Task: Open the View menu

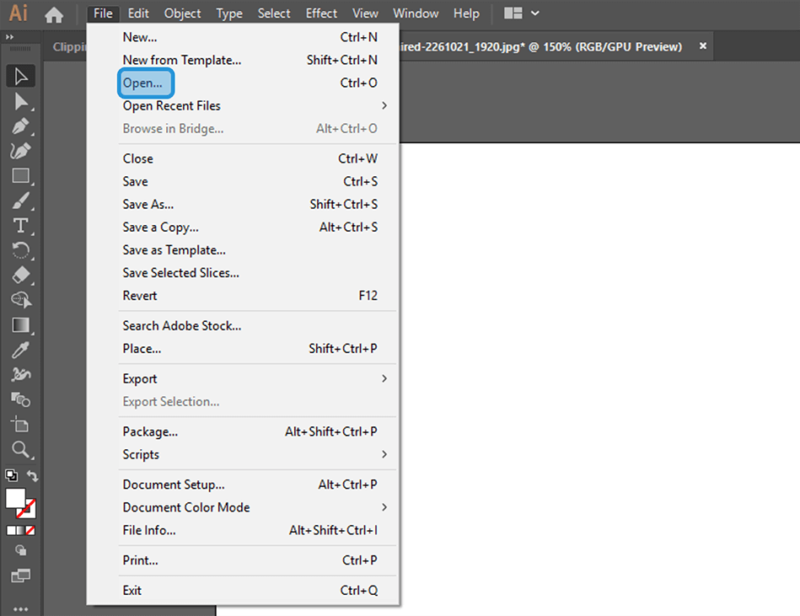Action: coord(365,13)
